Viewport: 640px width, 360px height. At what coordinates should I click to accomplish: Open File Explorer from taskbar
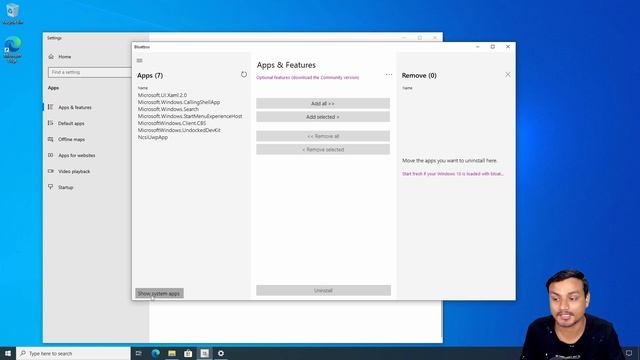[x=172, y=353]
